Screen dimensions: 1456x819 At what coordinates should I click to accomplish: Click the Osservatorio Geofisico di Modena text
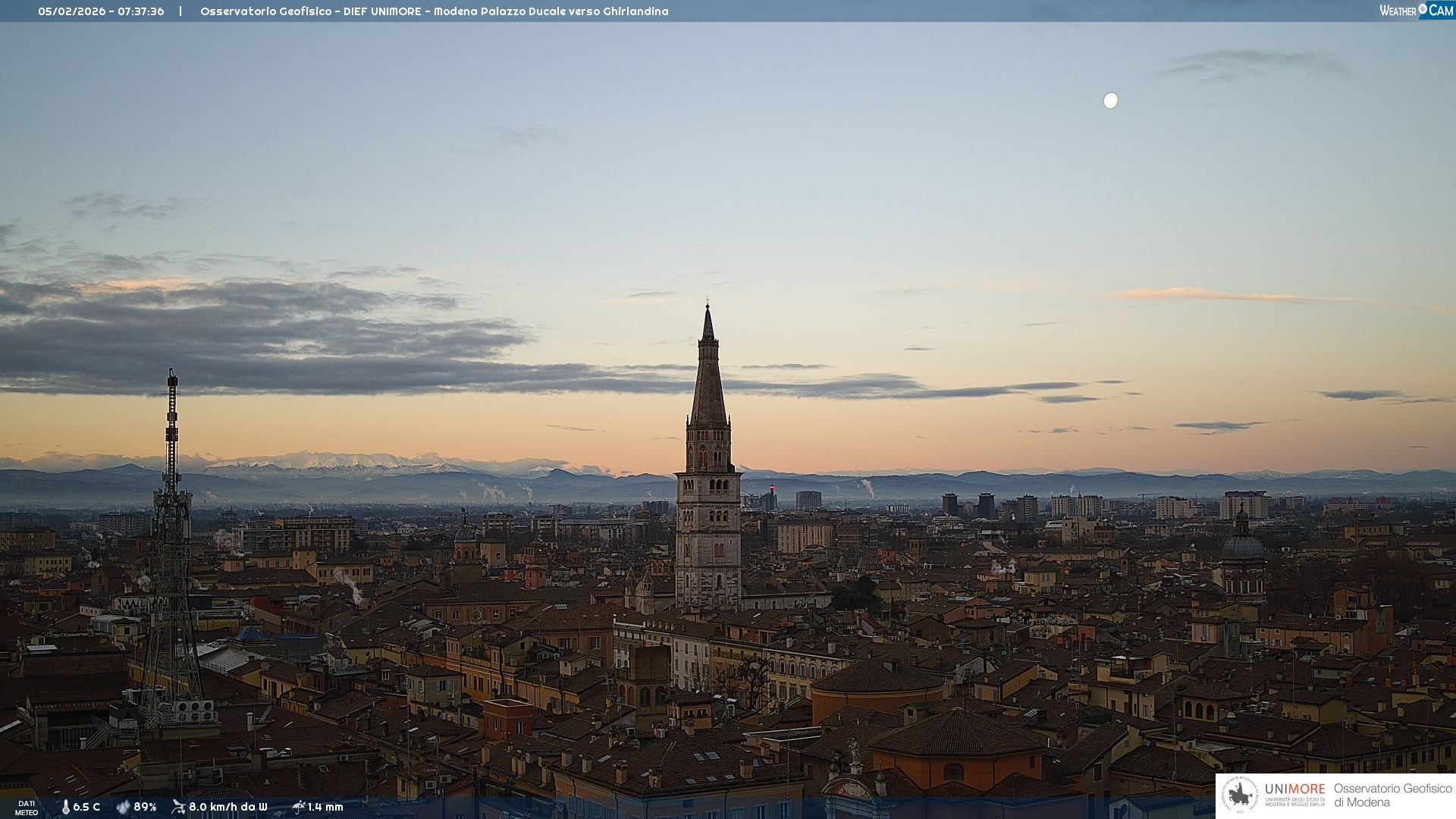pos(1392,795)
